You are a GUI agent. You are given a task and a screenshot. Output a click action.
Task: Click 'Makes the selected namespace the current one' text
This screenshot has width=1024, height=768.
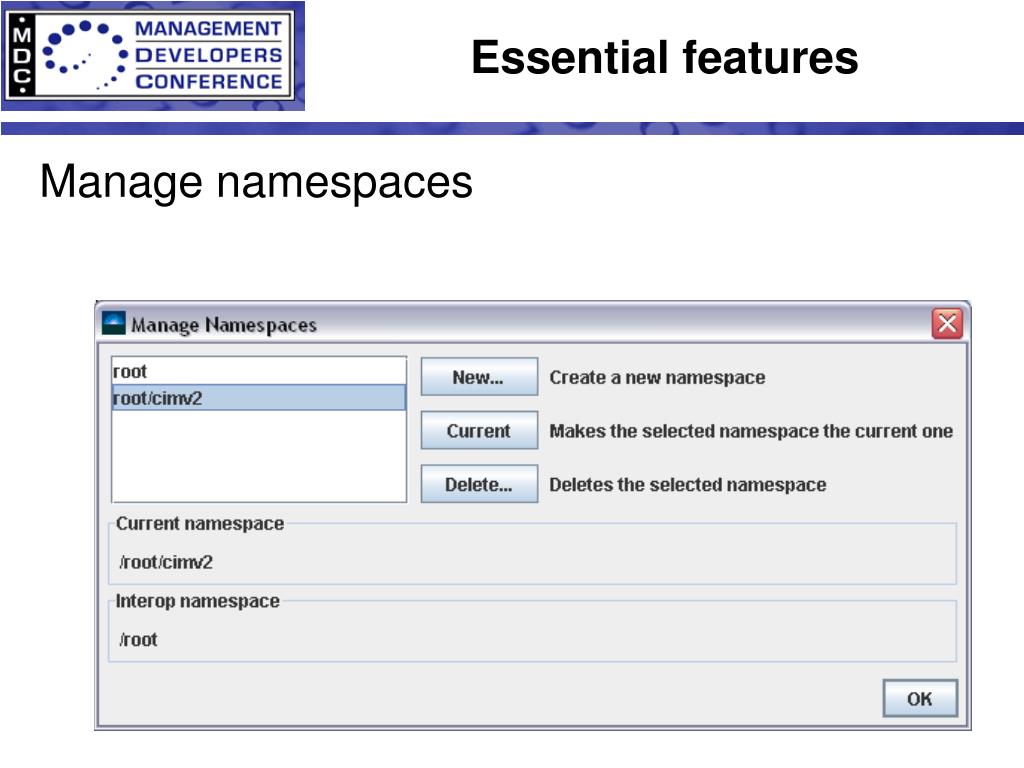click(751, 431)
